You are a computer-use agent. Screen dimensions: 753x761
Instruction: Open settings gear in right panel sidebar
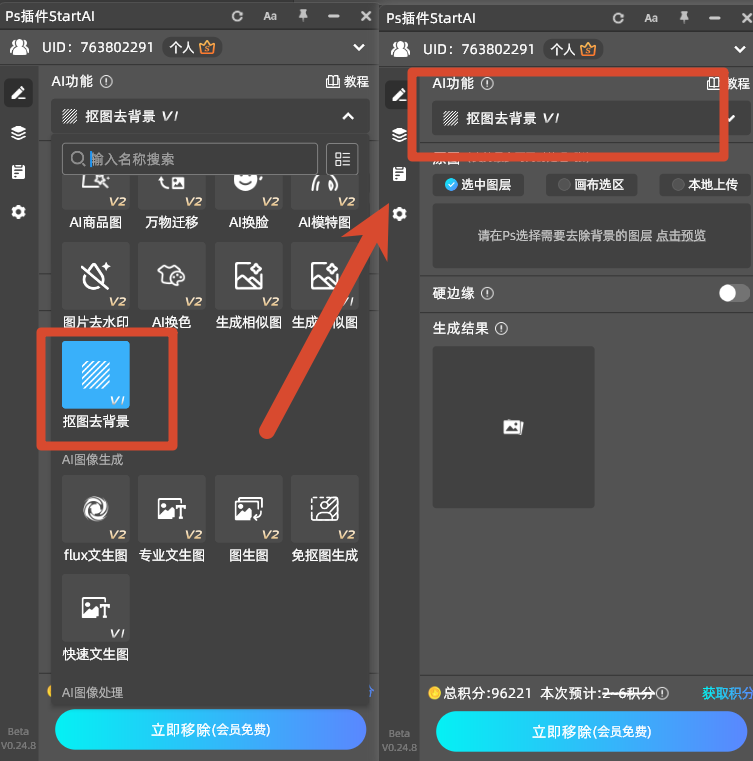(x=399, y=214)
